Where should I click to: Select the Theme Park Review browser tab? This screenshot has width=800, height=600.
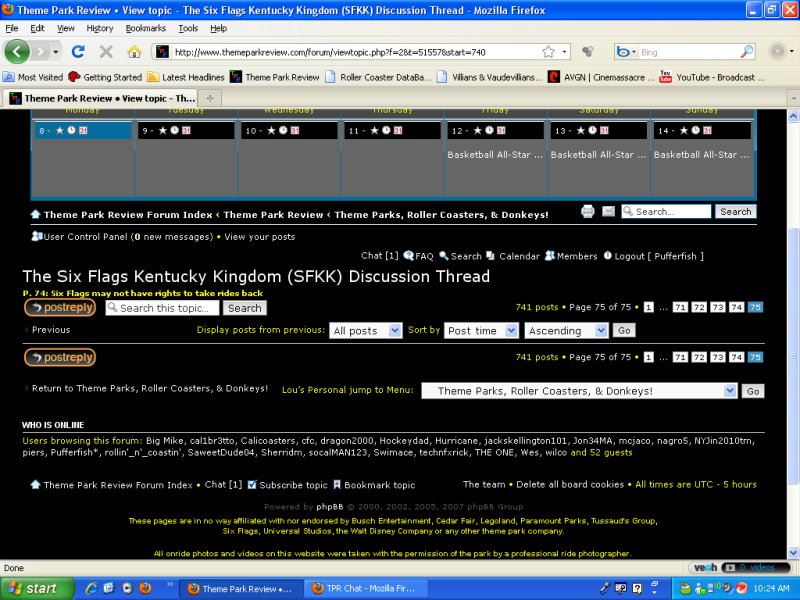pyautogui.click(x=103, y=98)
